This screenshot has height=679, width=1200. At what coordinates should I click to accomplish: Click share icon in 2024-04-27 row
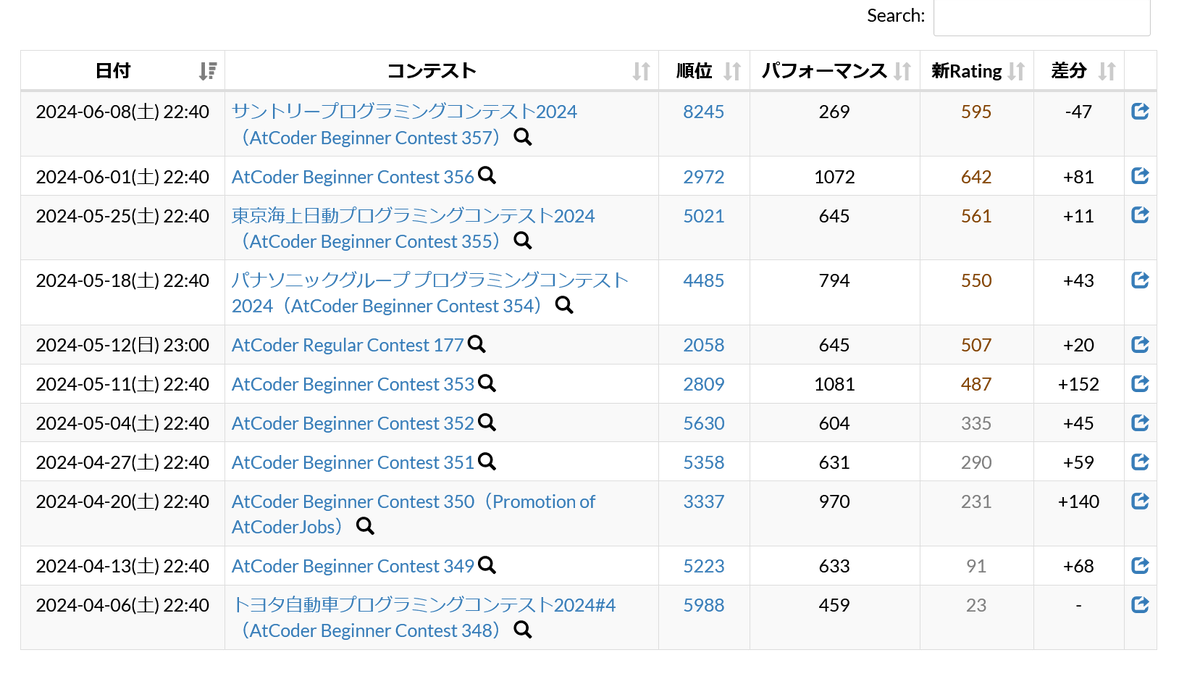click(1140, 461)
